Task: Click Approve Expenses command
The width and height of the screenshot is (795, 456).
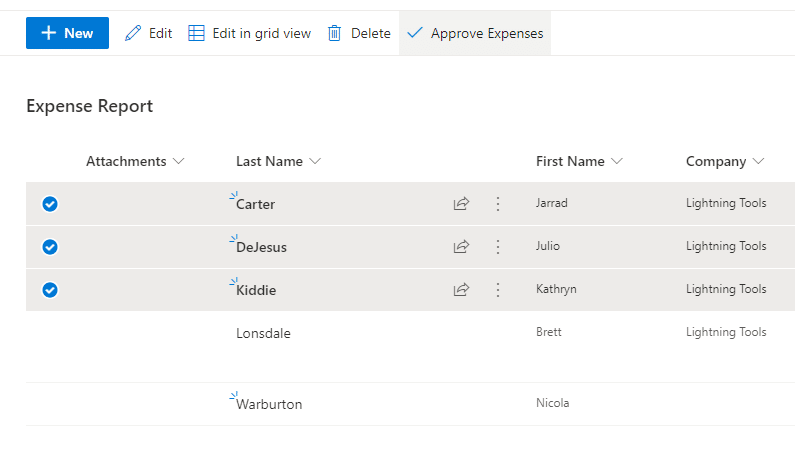Action: click(475, 33)
